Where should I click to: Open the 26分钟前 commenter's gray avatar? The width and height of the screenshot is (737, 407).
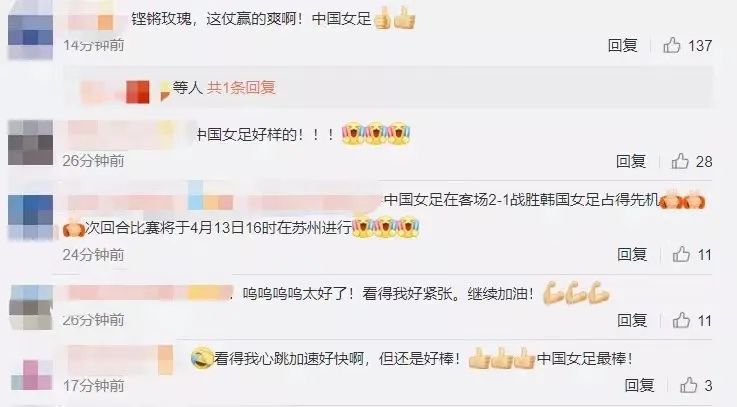pos(31,142)
